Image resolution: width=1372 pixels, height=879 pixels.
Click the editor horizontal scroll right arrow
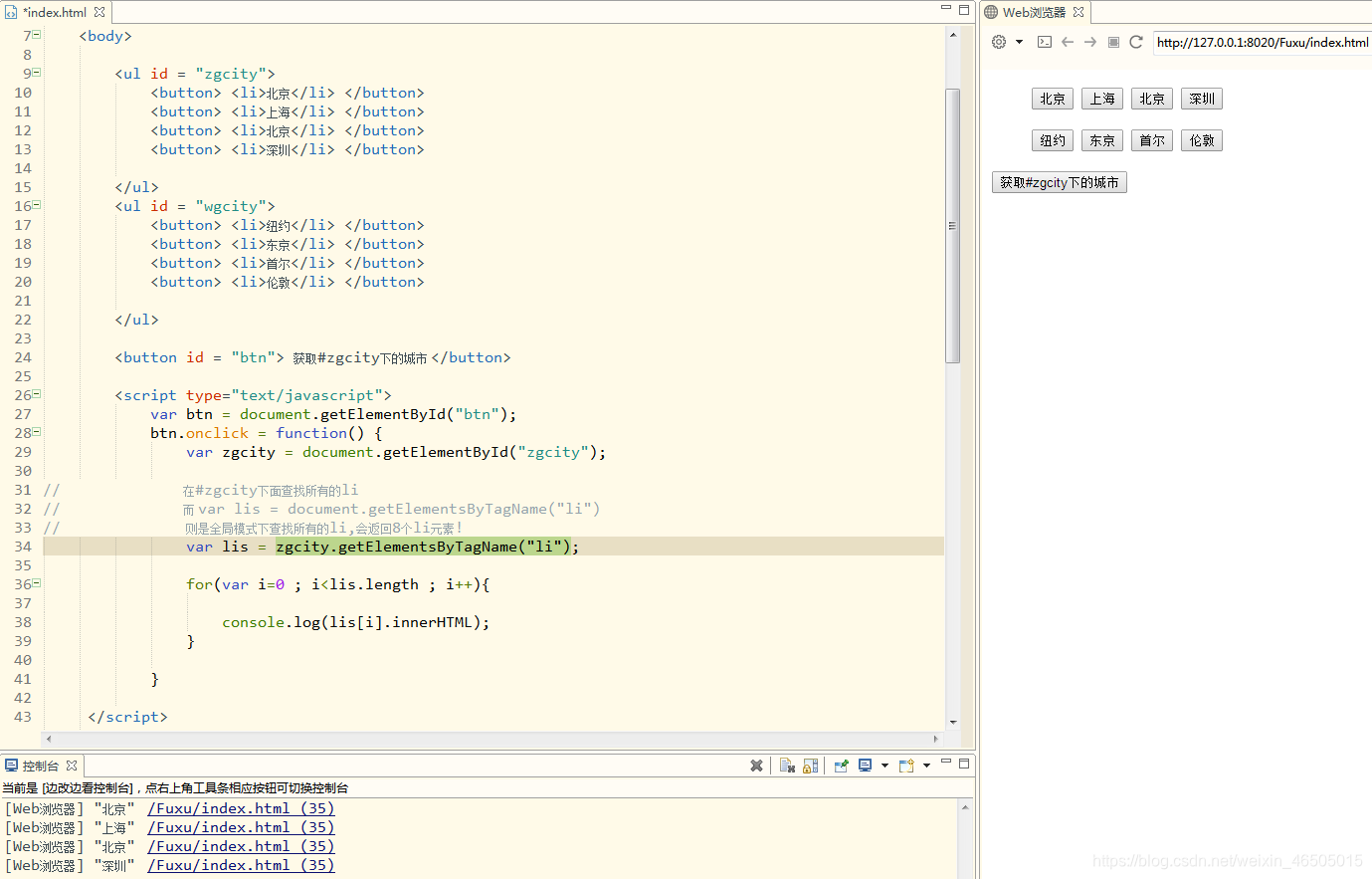(935, 739)
